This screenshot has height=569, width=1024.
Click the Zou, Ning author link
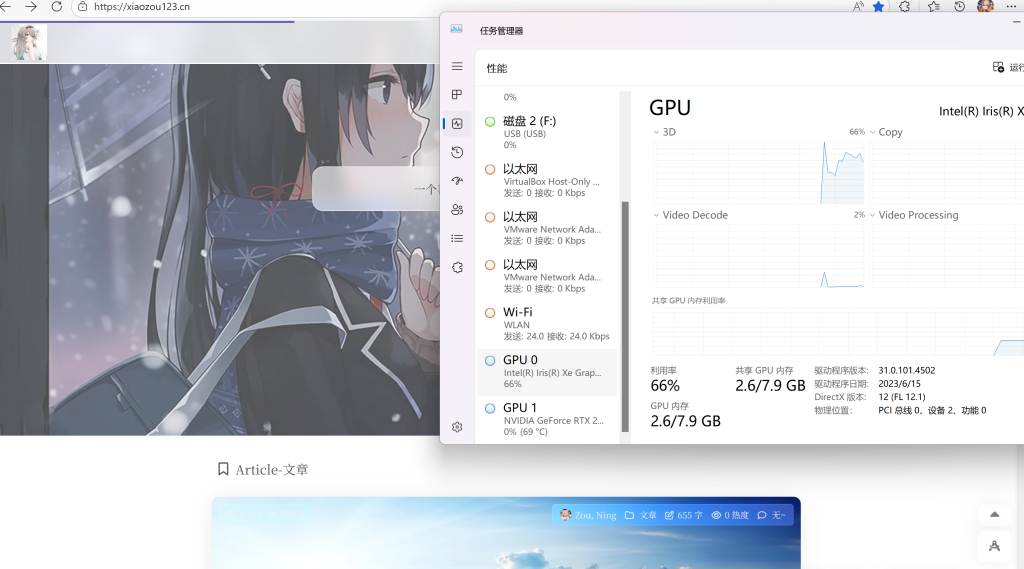[594, 515]
